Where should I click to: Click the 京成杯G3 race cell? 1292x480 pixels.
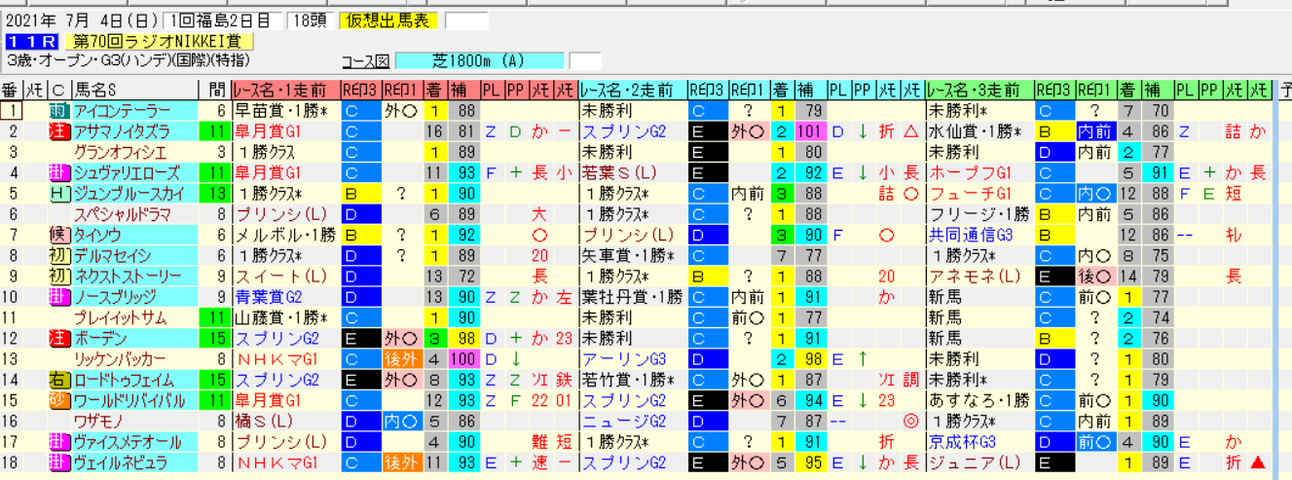pos(979,441)
